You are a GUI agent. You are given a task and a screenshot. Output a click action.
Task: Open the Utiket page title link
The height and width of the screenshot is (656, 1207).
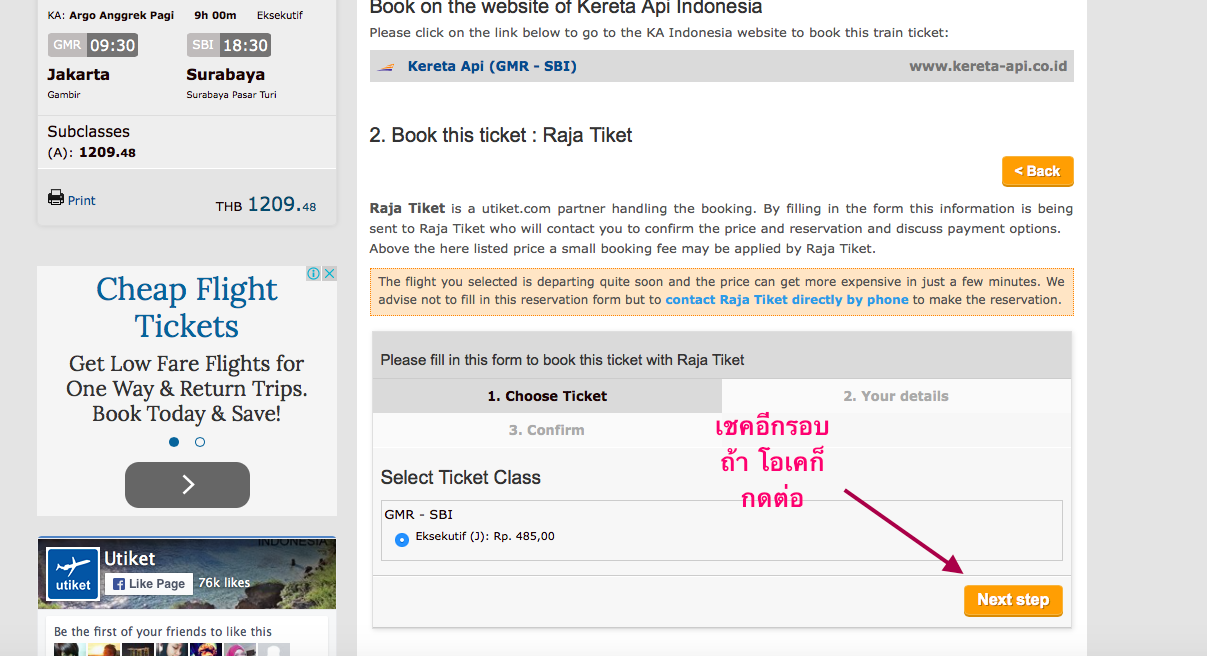pyautogui.click(x=130, y=559)
